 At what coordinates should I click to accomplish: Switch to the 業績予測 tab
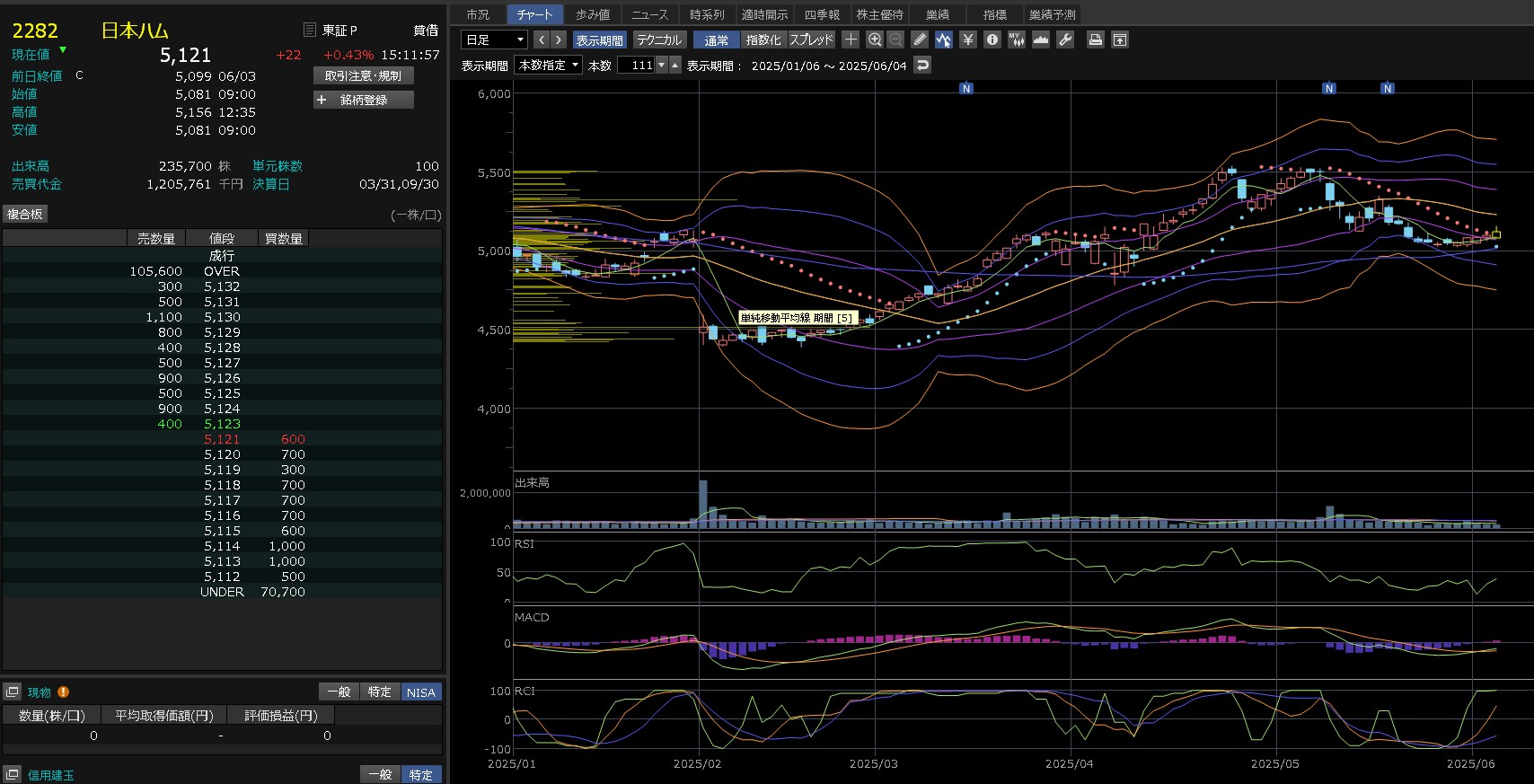pyautogui.click(x=1053, y=14)
